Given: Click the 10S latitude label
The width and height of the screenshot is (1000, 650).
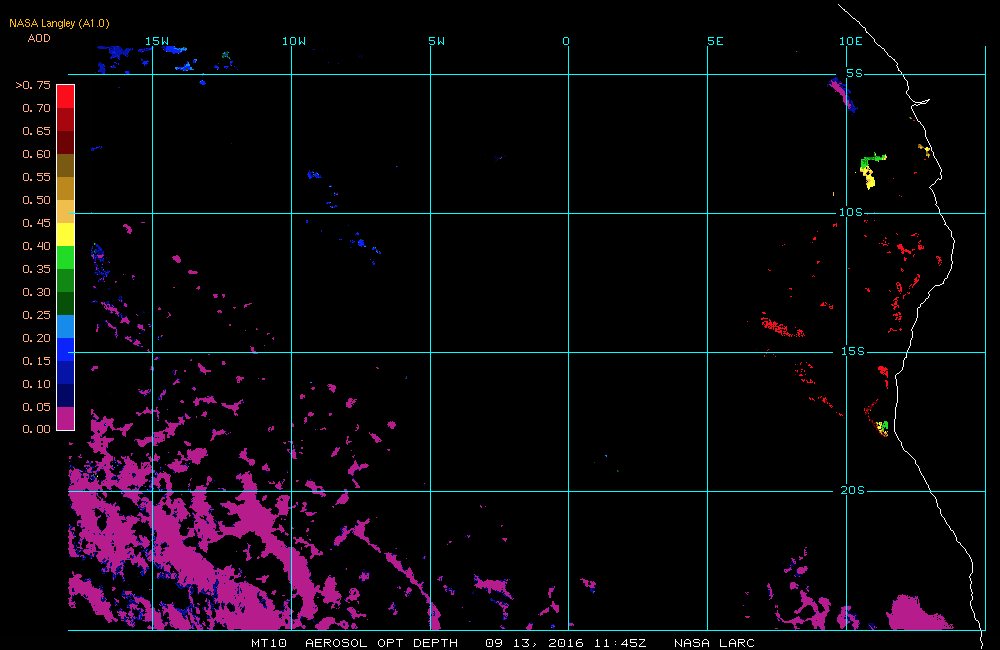Looking at the screenshot, I should click(851, 212).
